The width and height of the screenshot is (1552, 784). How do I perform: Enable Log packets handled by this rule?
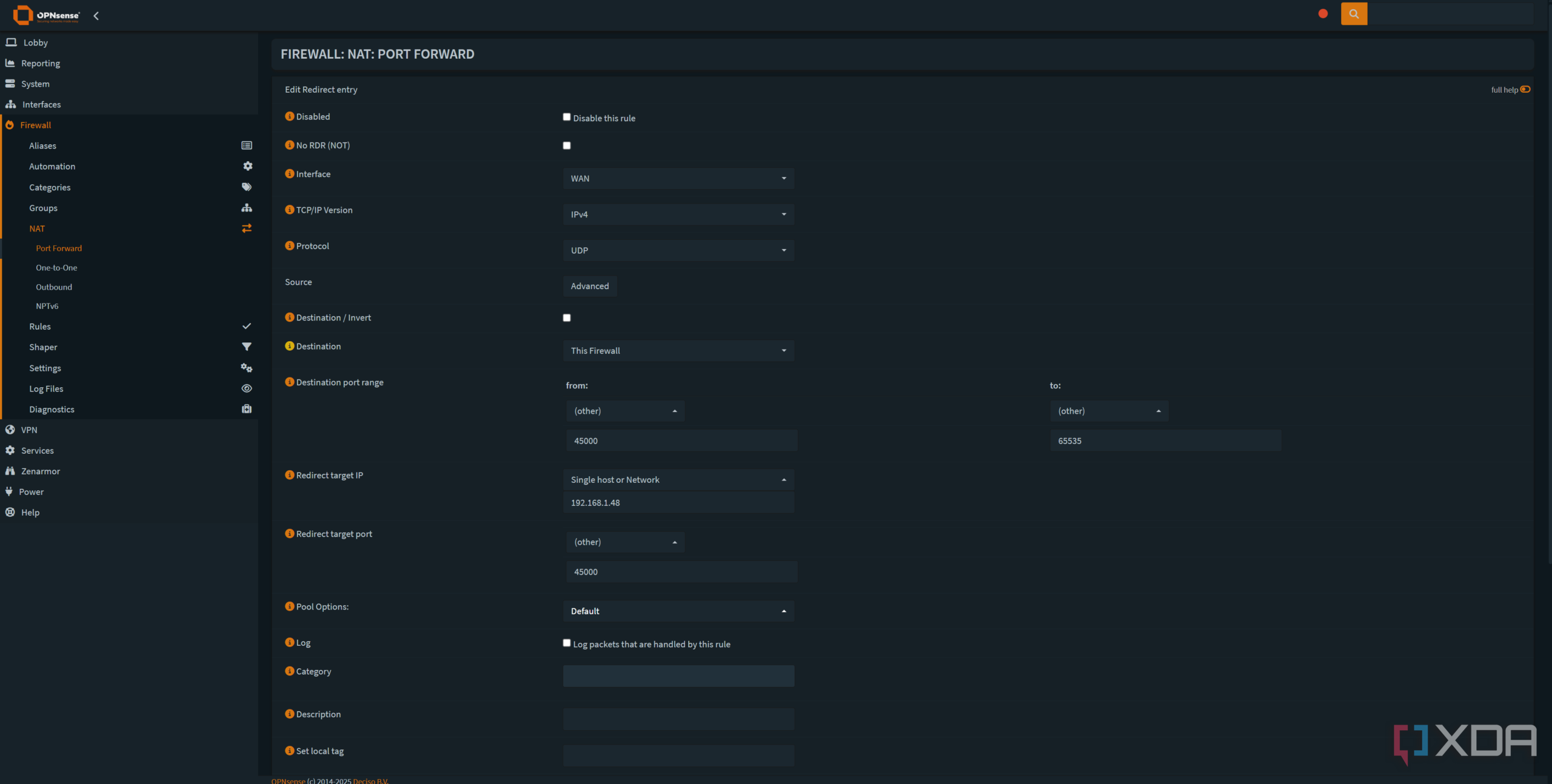pyautogui.click(x=567, y=643)
